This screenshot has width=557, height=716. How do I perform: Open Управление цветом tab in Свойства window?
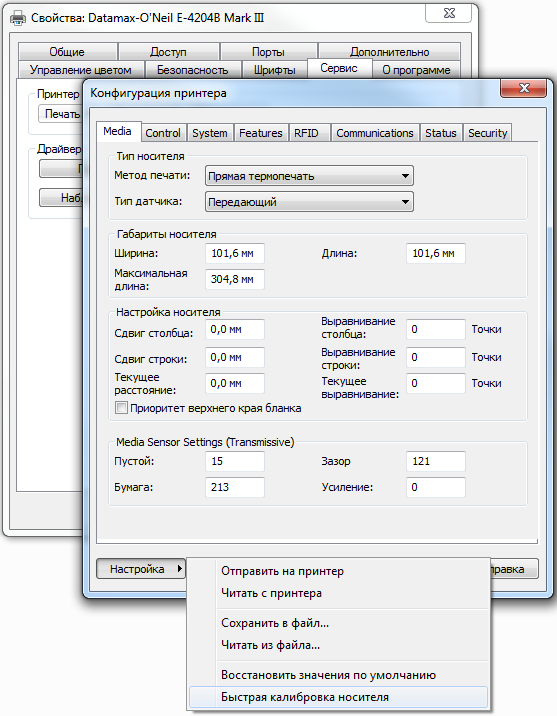pos(81,70)
